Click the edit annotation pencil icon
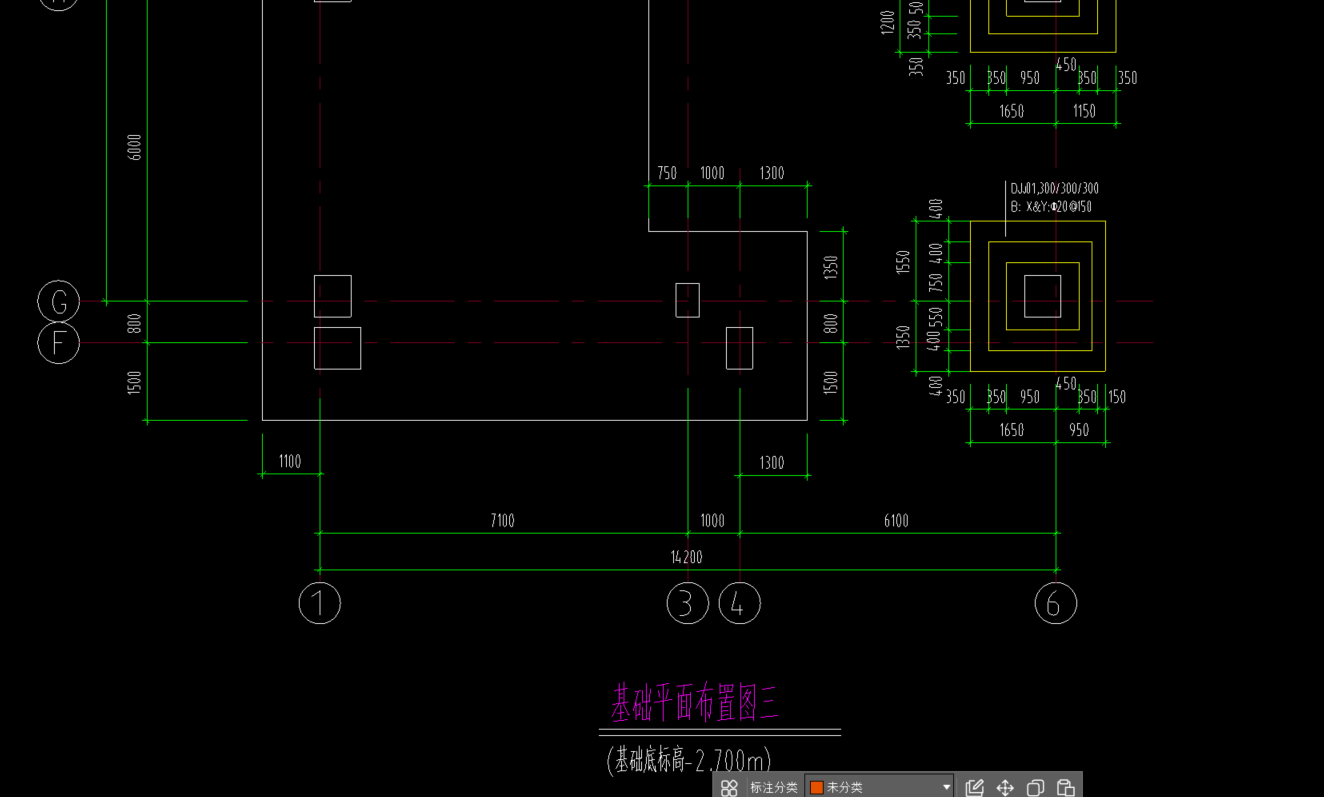Screen dimensions: 1324x797 click(975, 788)
